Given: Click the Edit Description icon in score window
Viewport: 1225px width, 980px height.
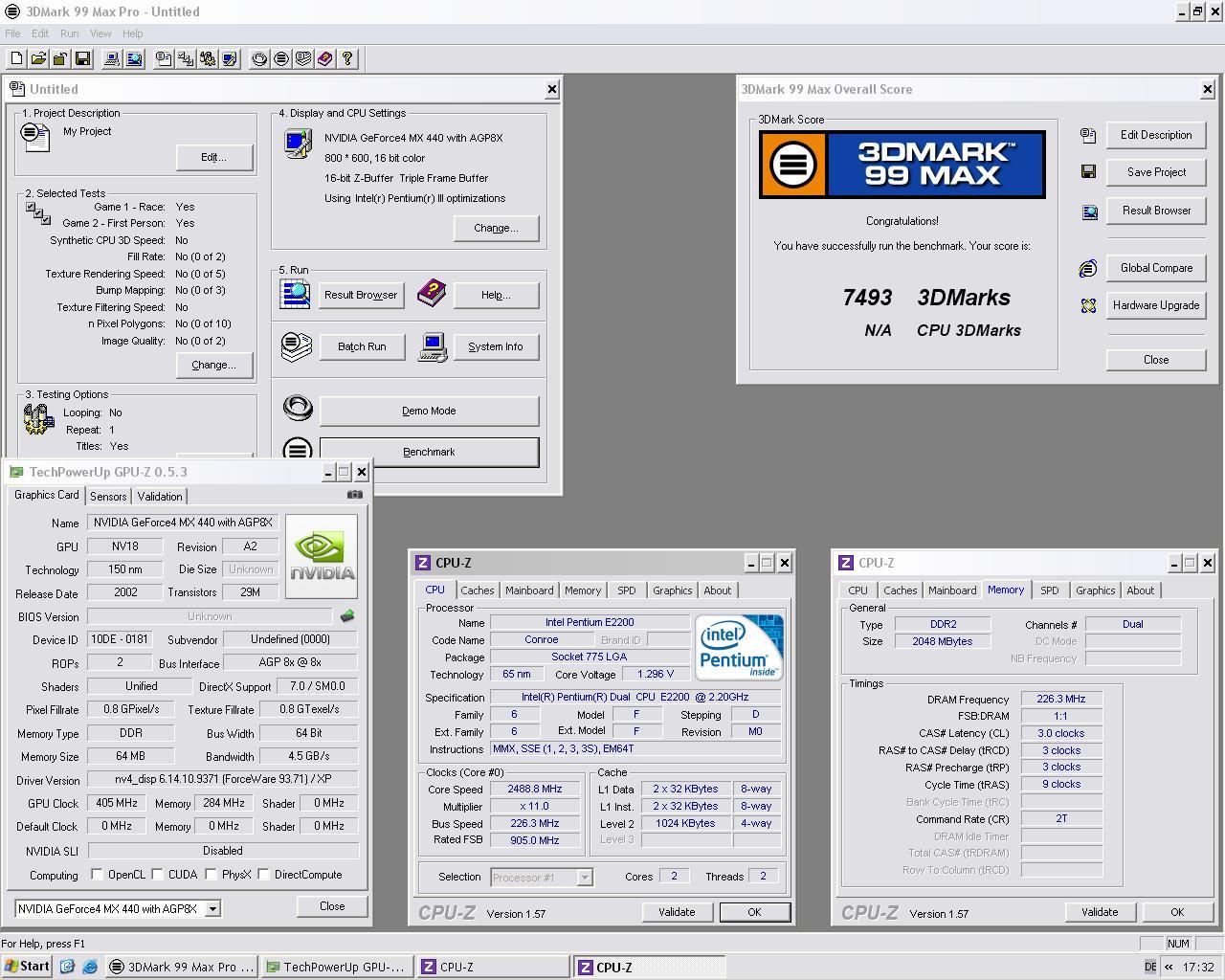Looking at the screenshot, I should click(1088, 136).
